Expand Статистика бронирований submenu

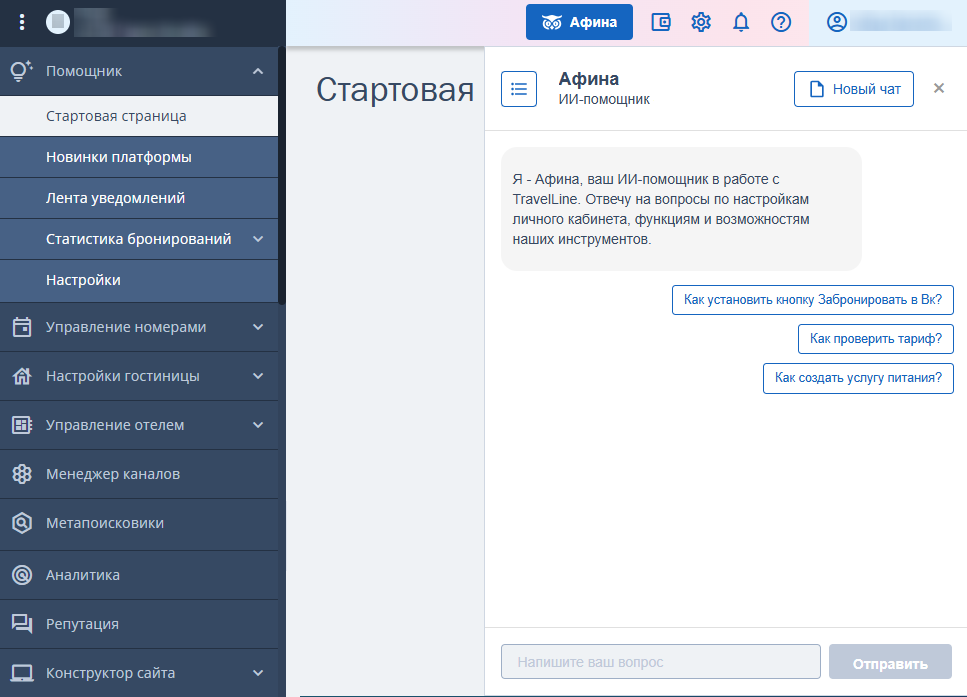pyautogui.click(x=258, y=239)
